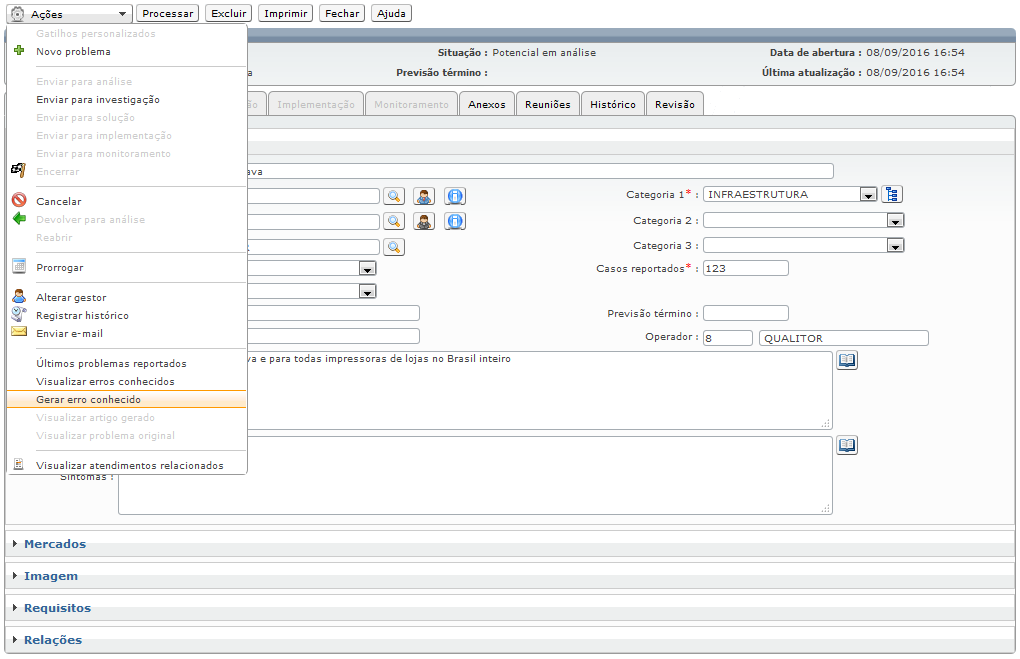The height and width of the screenshot is (659, 1020).
Task: Click the blue info icon on Categoria 2 row
Action: [x=455, y=221]
